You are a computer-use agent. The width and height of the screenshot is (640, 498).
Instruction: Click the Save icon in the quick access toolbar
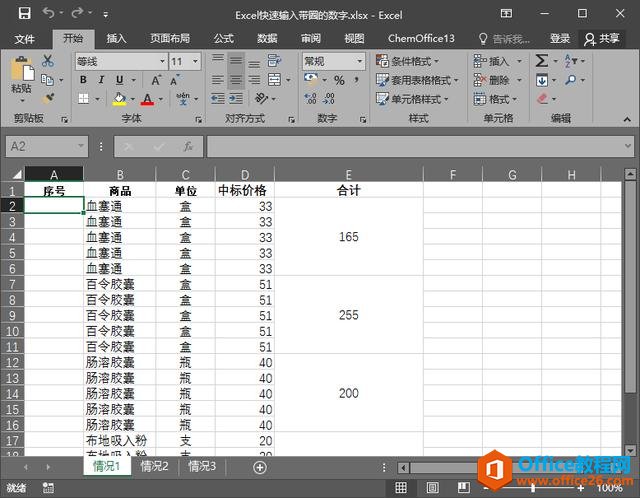19,15
